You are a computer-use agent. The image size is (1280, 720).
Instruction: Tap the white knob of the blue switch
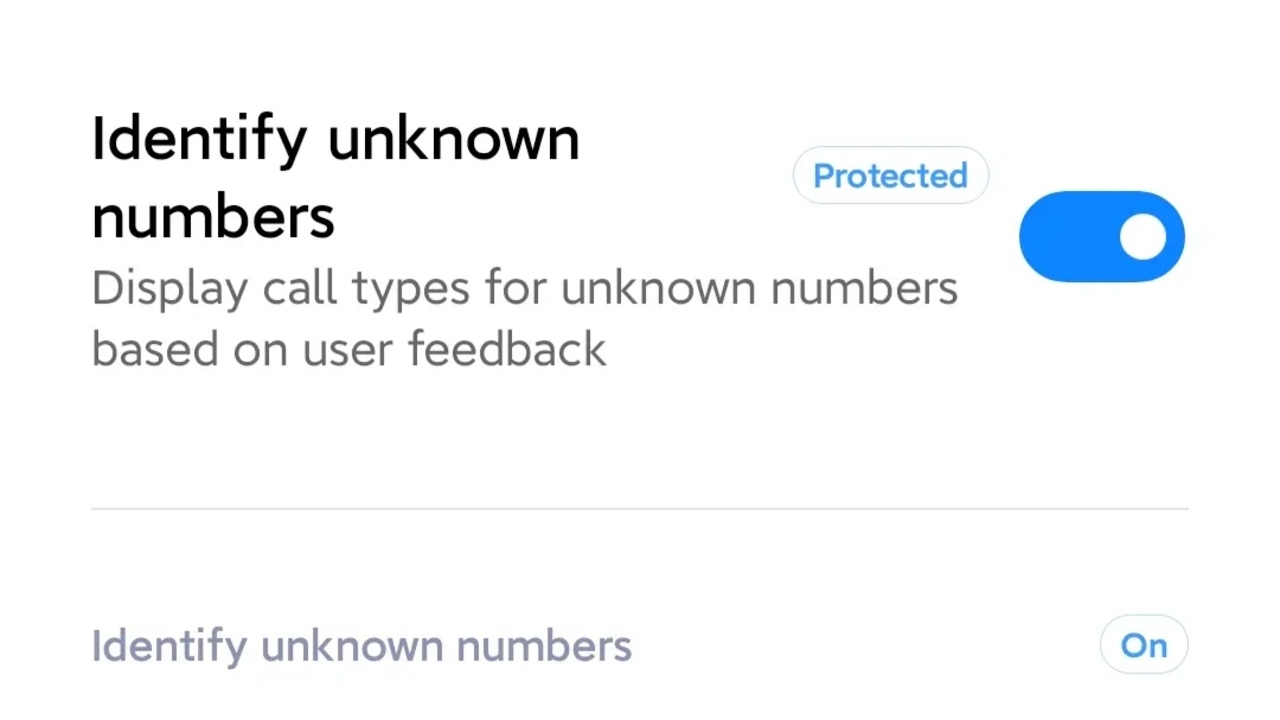1143,237
